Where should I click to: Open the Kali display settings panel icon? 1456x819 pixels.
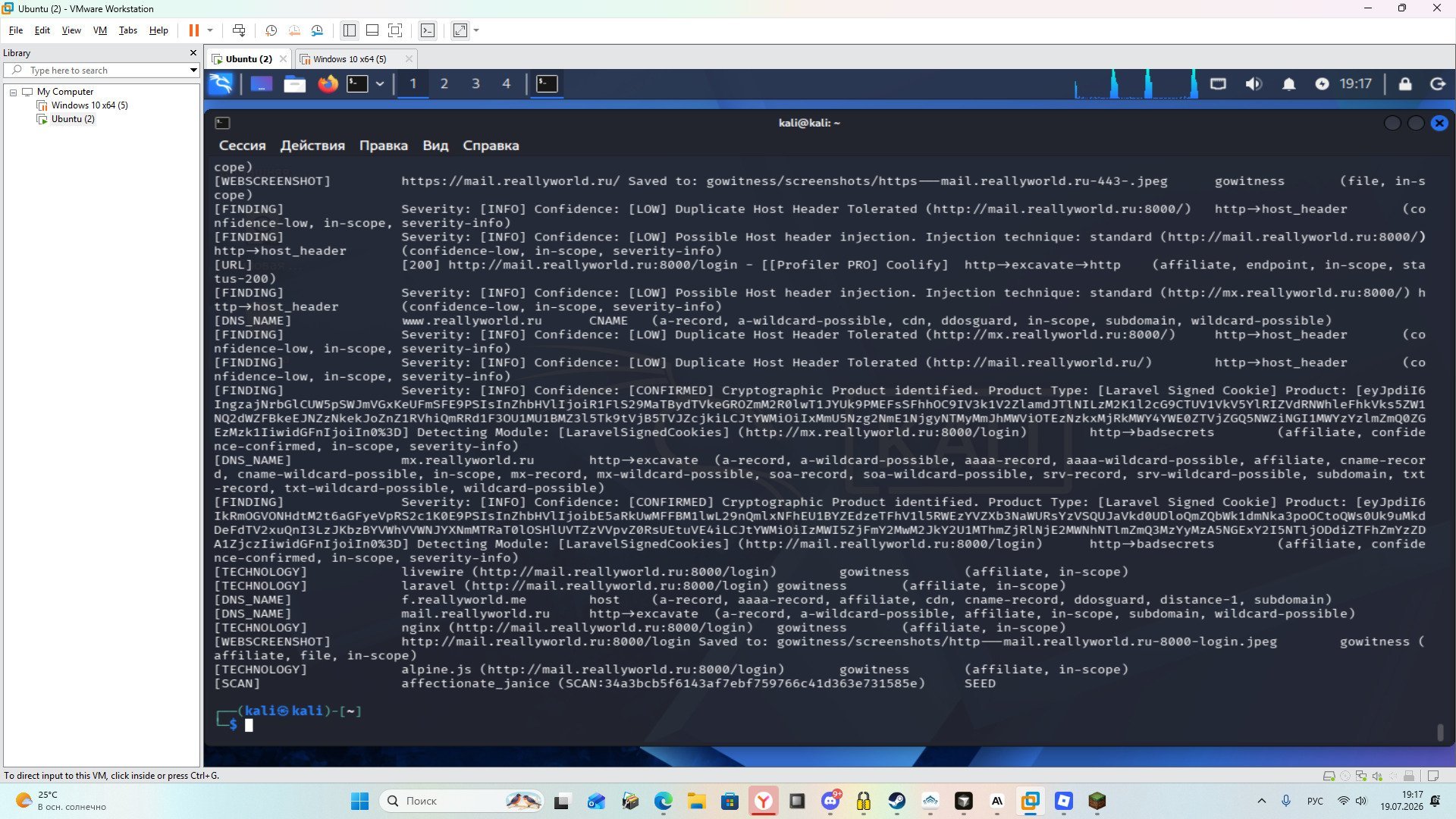[1218, 83]
